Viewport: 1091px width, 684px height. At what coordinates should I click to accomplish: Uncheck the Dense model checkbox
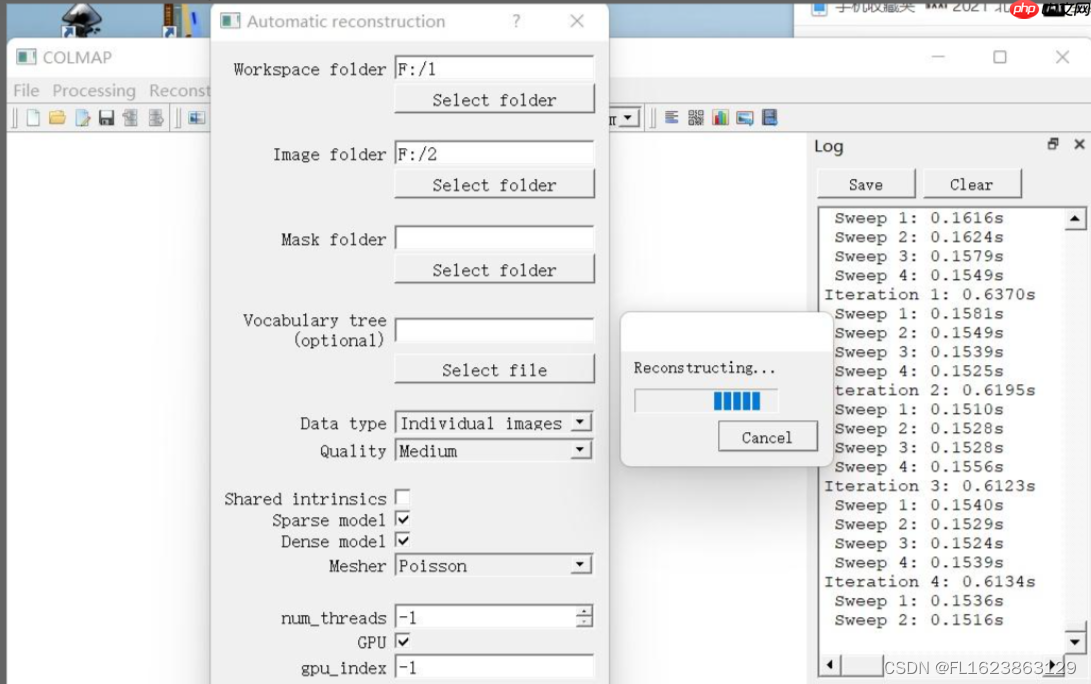tap(403, 540)
